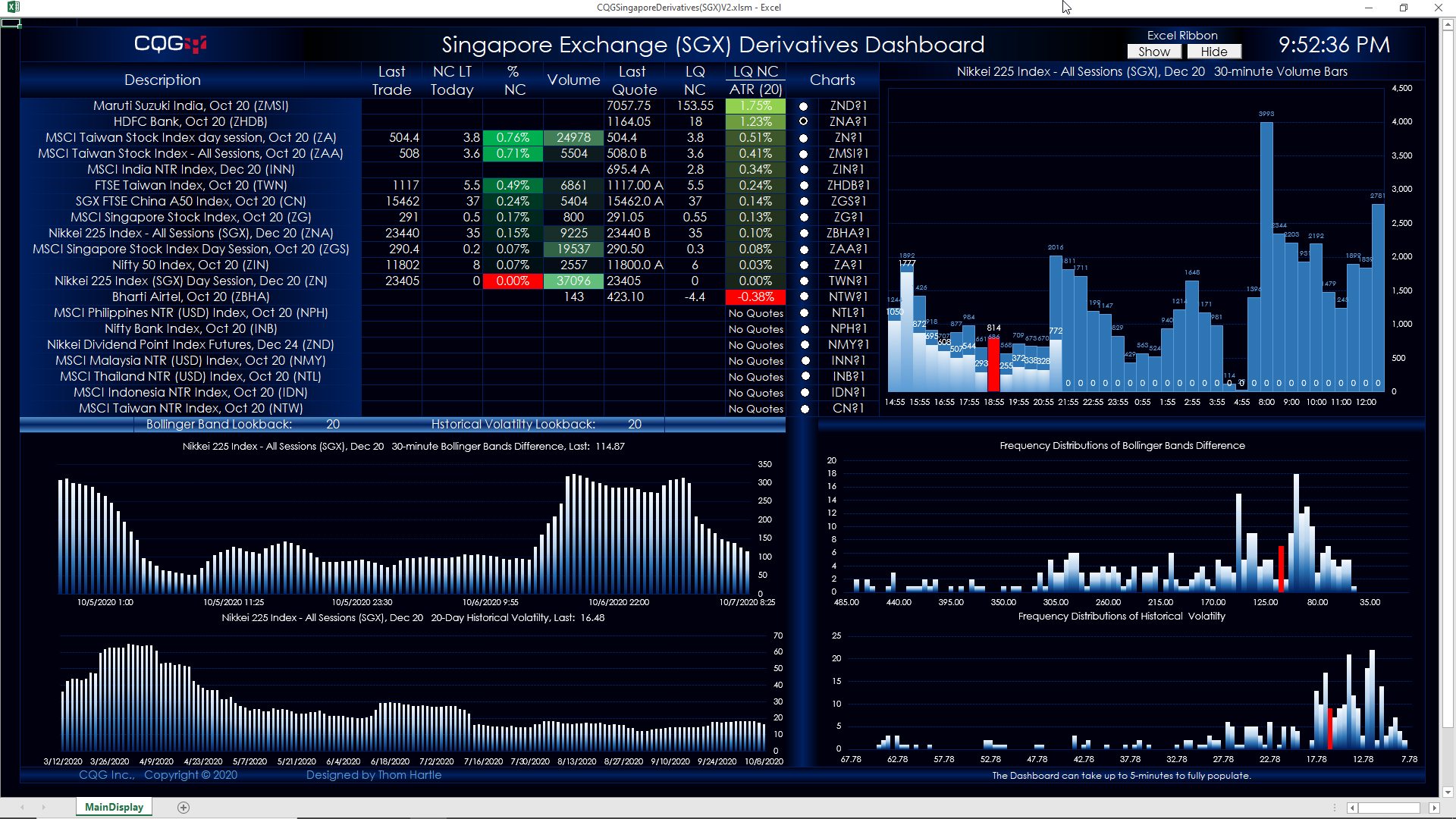Select the ZBHA?1 chart radio button
Viewport: 1456px width, 819px height.
(803, 234)
